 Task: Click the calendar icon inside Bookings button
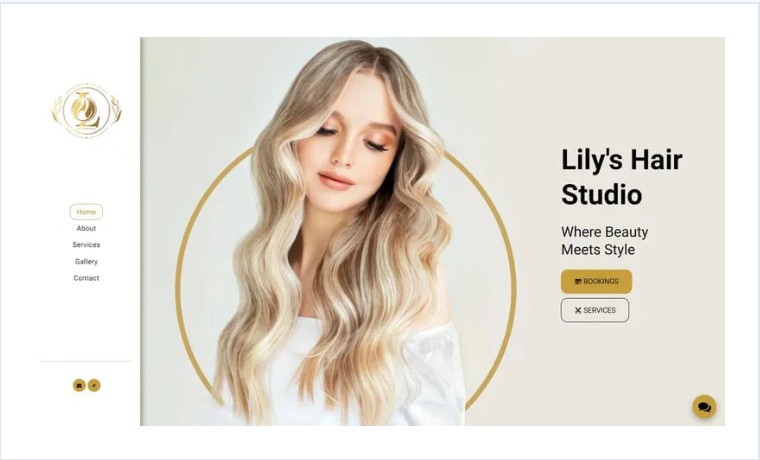tap(578, 281)
